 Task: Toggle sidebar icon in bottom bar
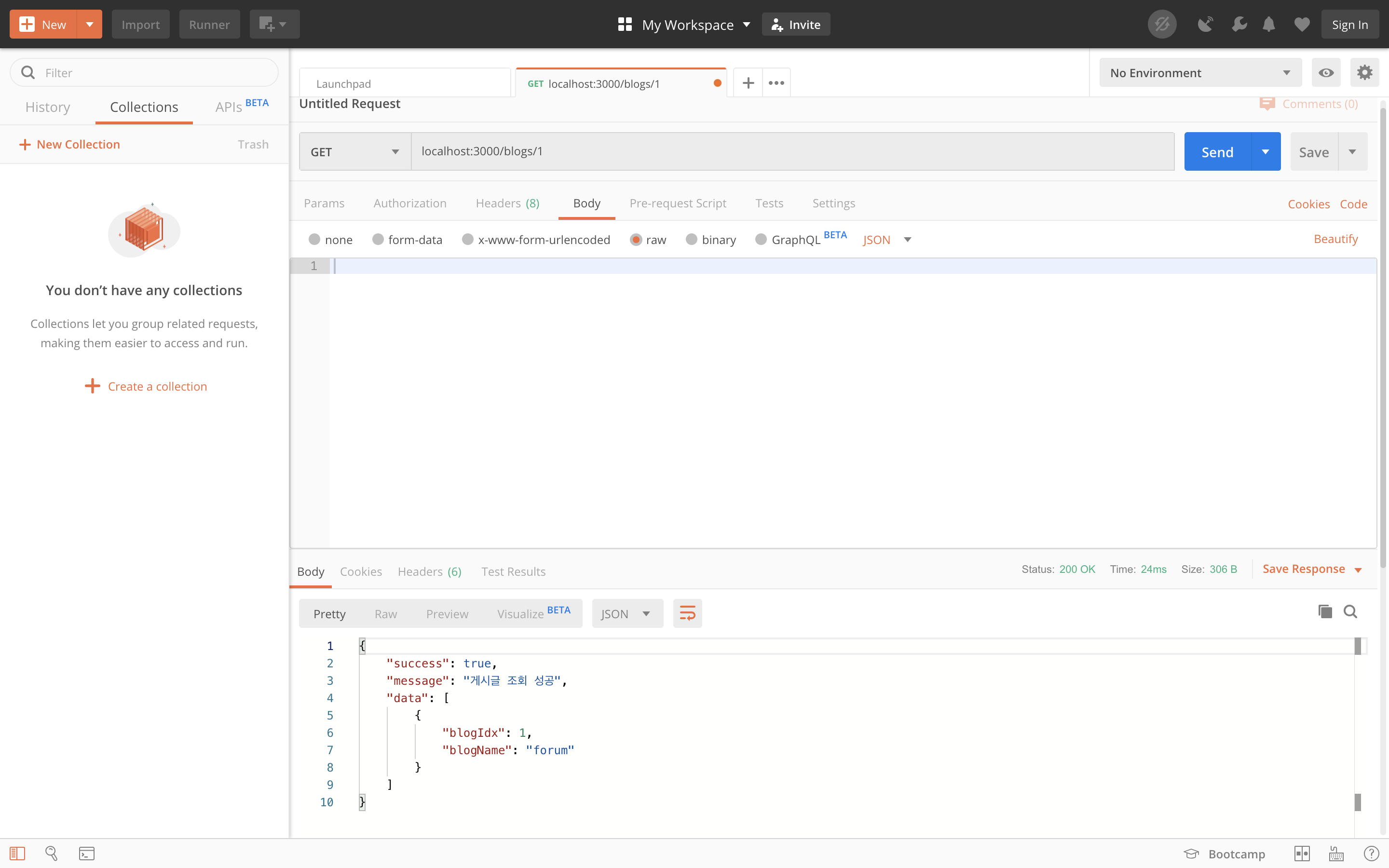coord(17,854)
